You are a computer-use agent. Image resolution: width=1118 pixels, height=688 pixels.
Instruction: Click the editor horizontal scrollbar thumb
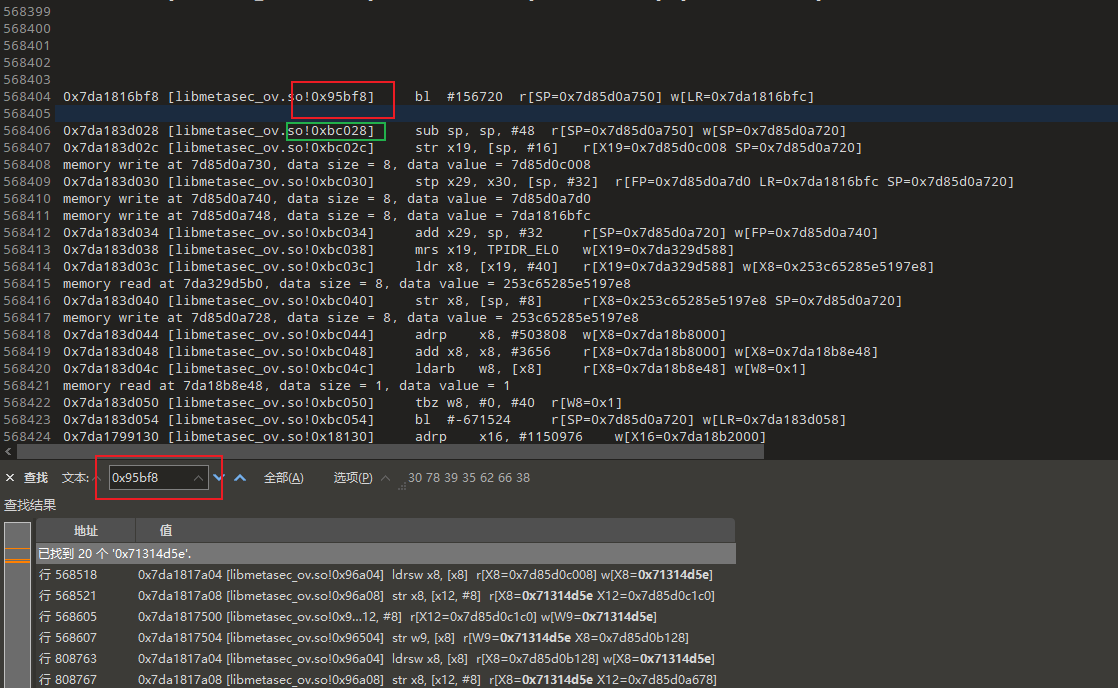coord(390,452)
